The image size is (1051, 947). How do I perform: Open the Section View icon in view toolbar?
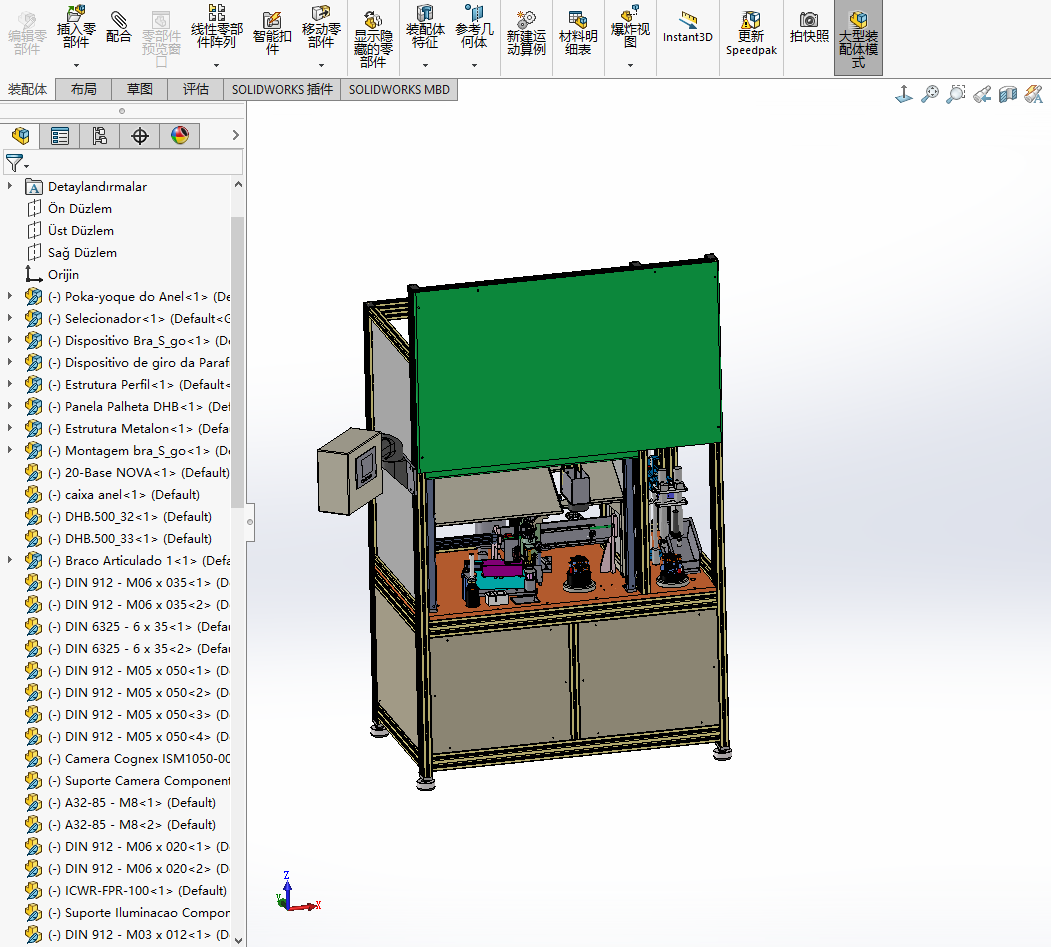pyautogui.click(x=1008, y=94)
